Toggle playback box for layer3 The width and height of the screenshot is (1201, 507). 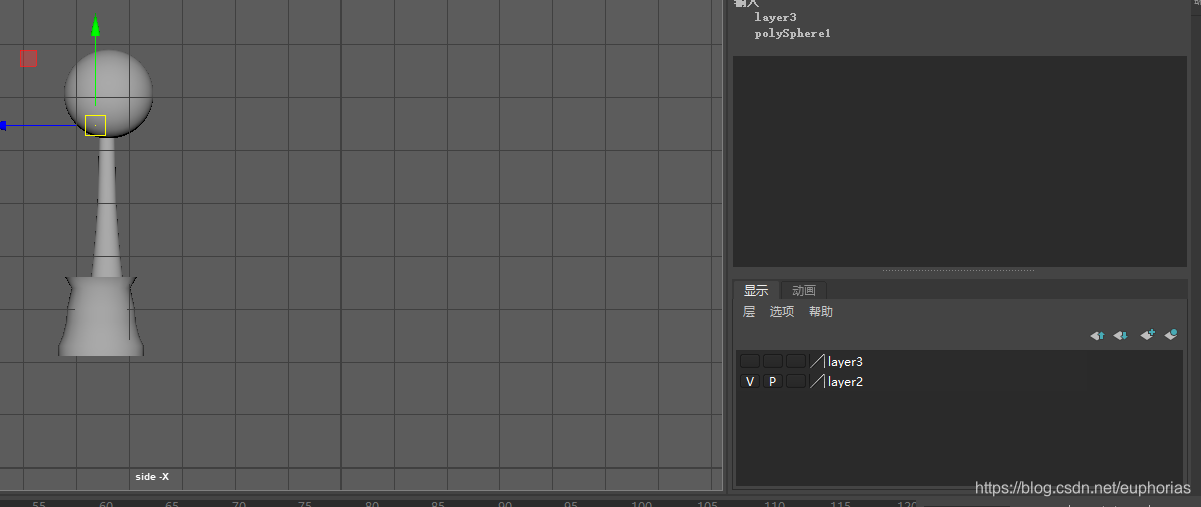point(772,361)
